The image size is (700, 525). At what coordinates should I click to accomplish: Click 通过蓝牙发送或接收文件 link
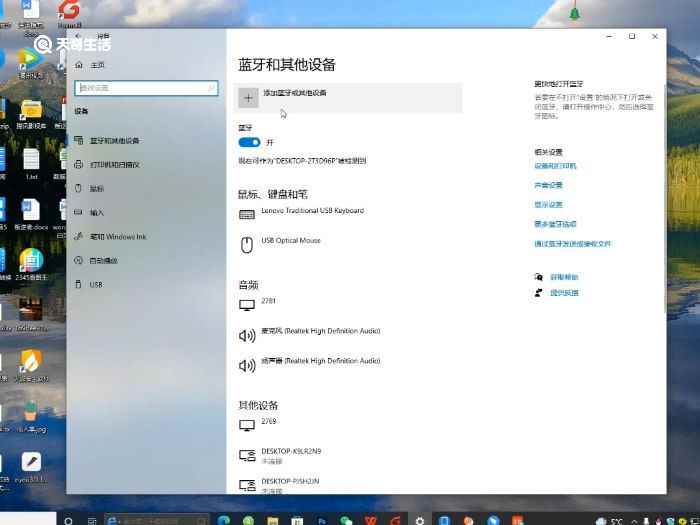(x=572, y=244)
